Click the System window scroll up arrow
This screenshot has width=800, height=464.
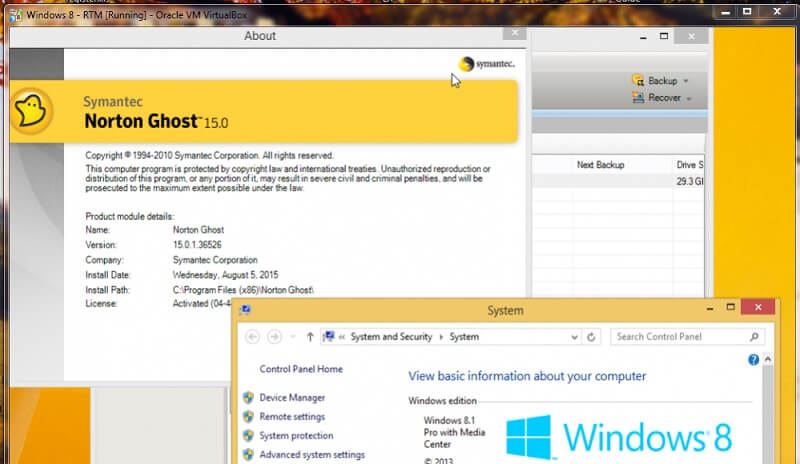click(x=767, y=360)
